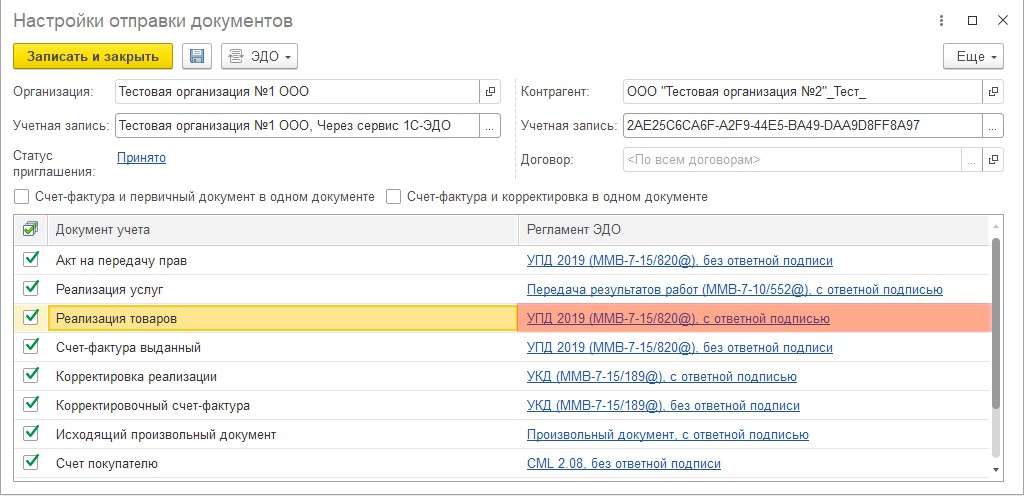This screenshot has height=496, width=1024.
Task: Click the Договор field ellipsis selector
Action: coord(972,159)
